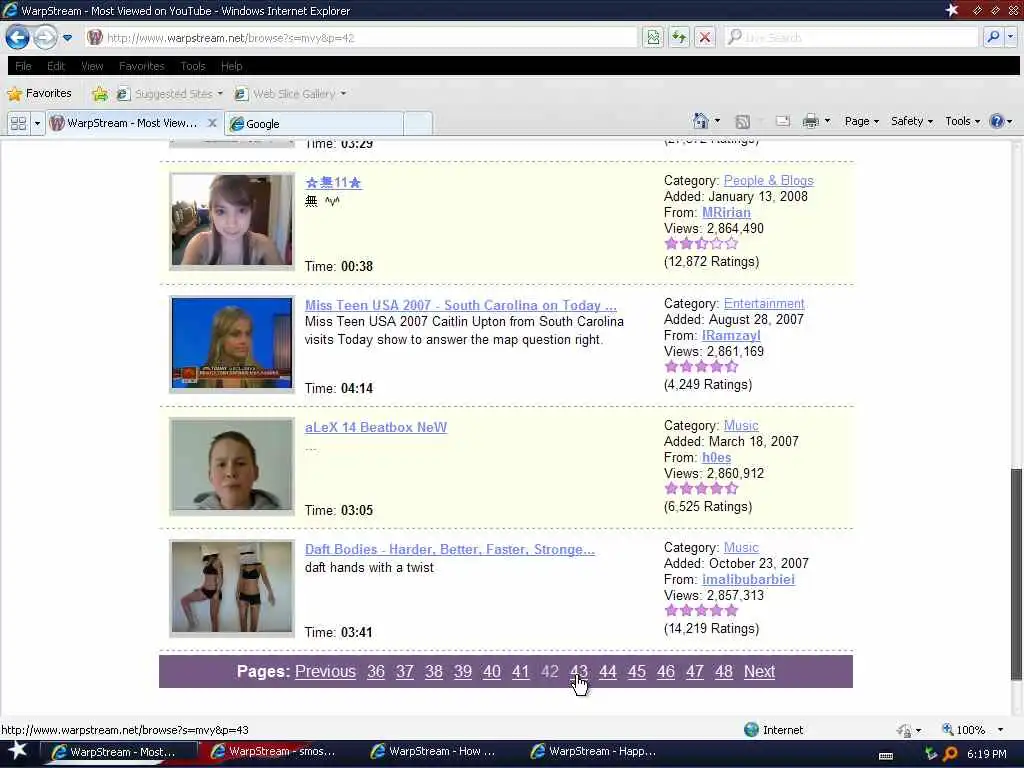Open the File menu
This screenshot has height=768, width=1024.
(x=23, y=66)
